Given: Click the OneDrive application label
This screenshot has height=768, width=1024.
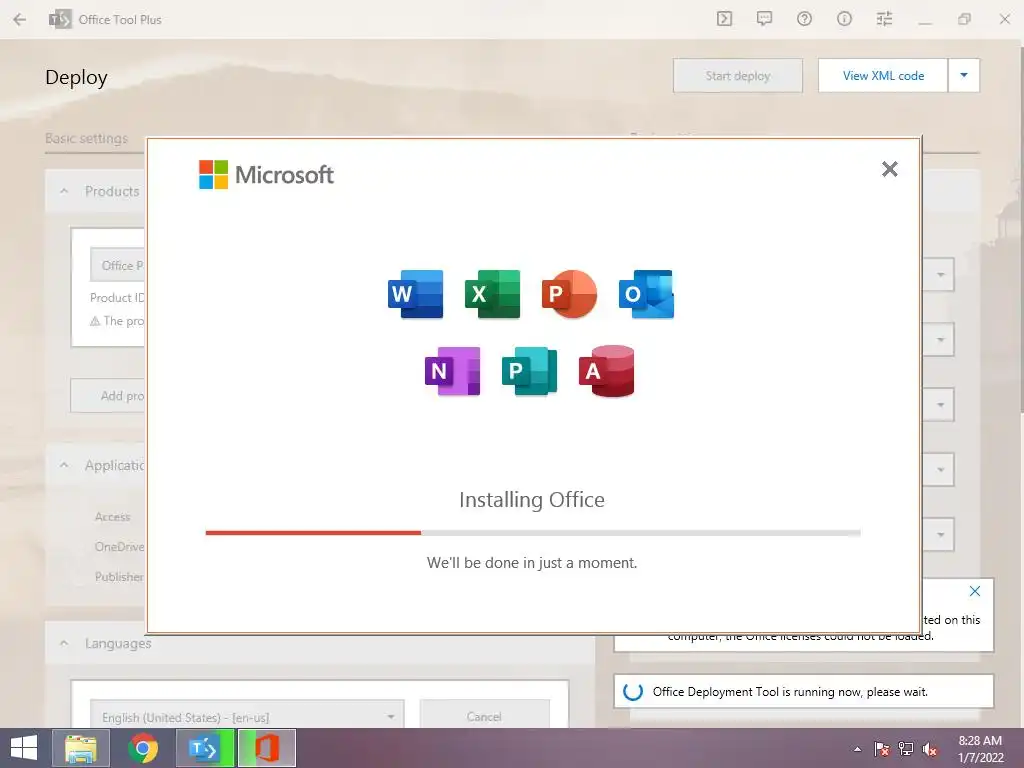Looking at the screenshot, I should pyautogui.click(x=120, y=547).
